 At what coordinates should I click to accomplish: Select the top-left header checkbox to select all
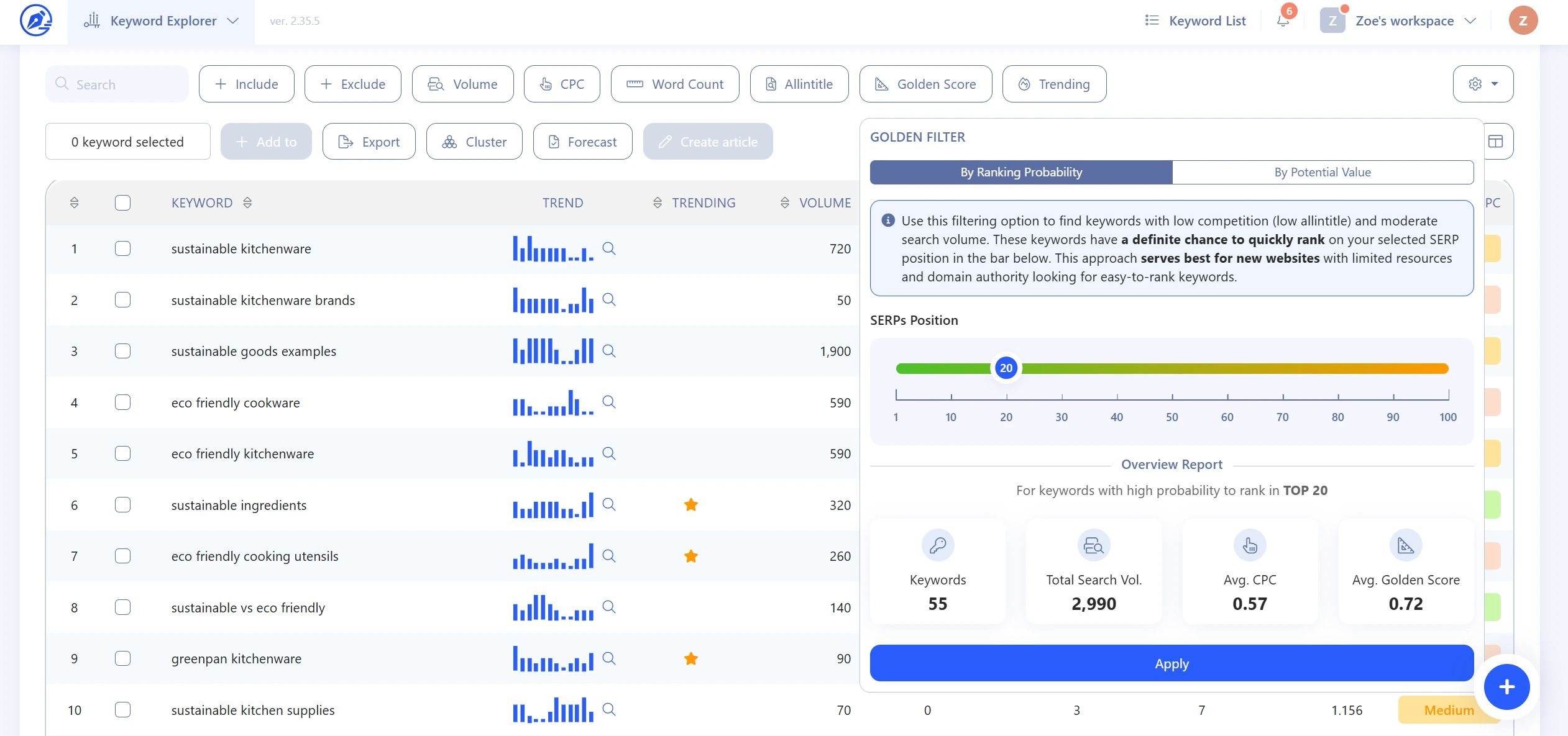point(123,203)
